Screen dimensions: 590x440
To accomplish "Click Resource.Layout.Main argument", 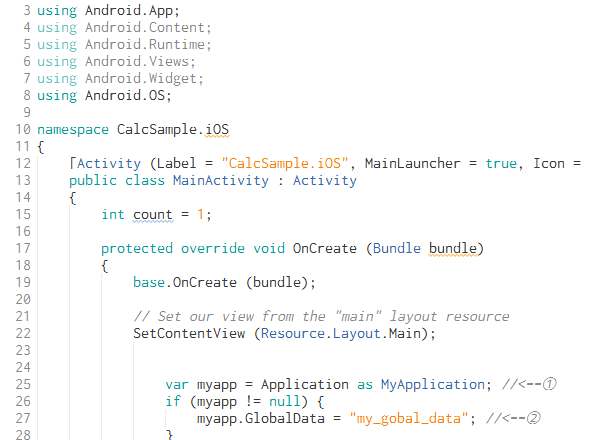I will click(341, 333).
